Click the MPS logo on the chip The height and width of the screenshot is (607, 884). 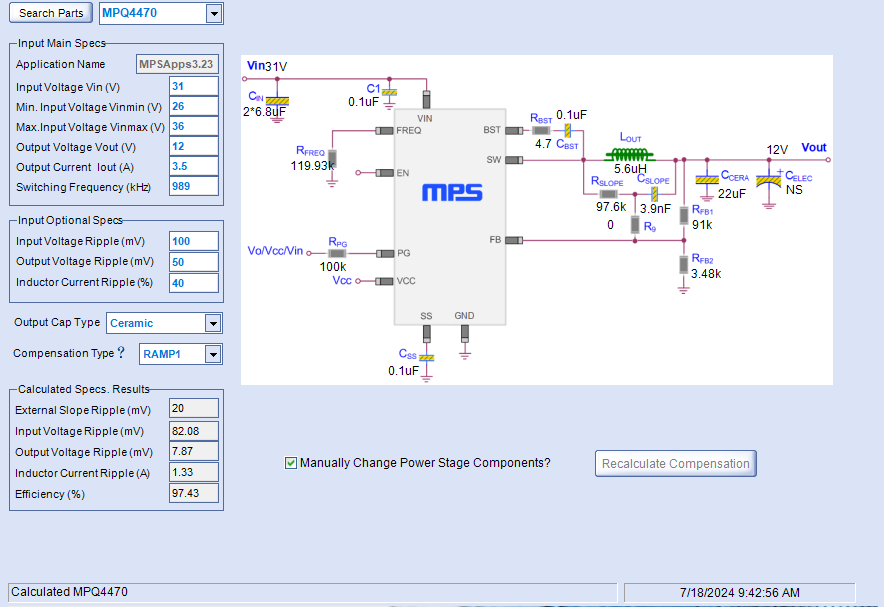[x=452, y=193]
